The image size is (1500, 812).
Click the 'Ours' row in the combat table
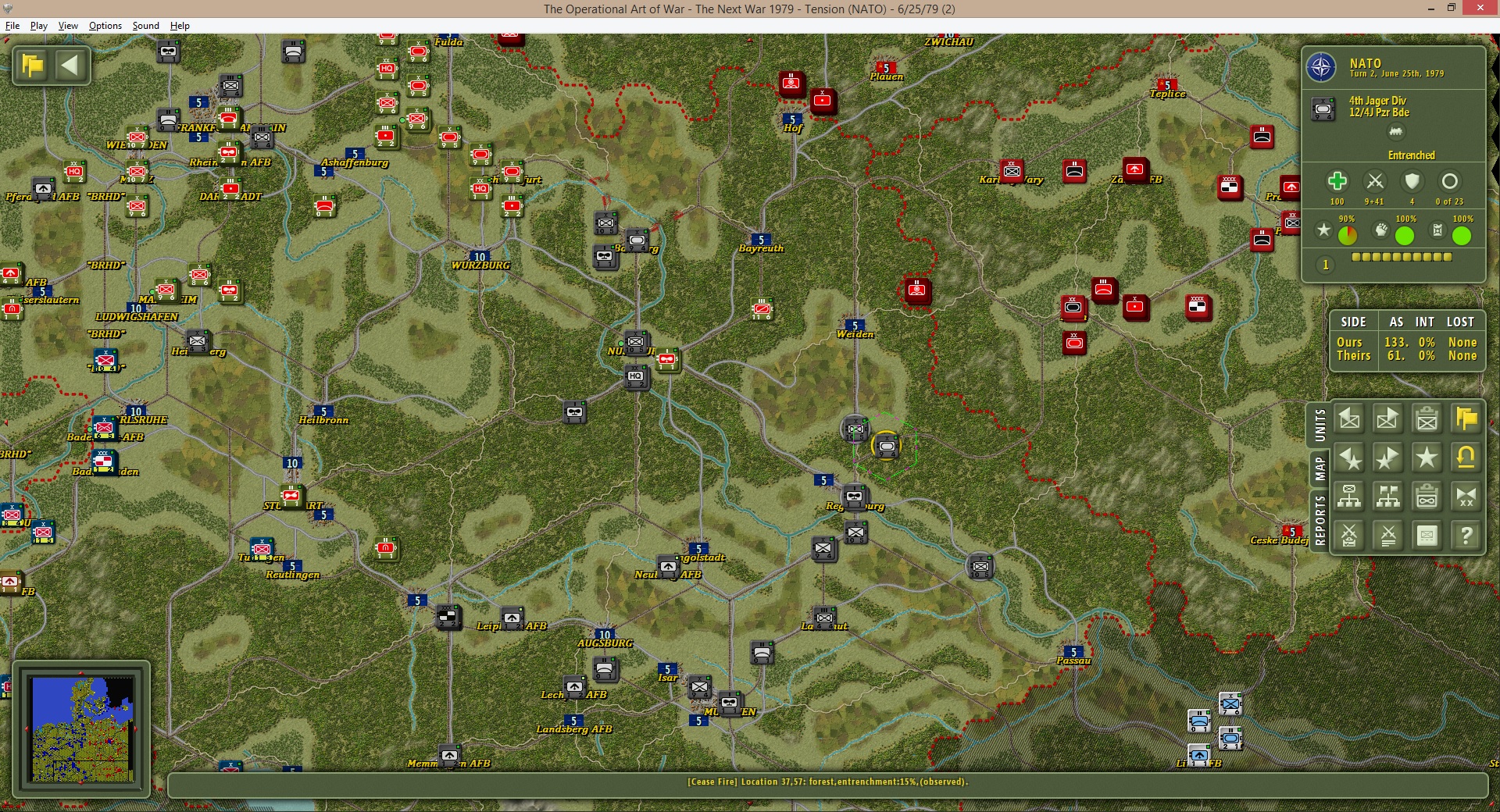(x=1406, y=342)
